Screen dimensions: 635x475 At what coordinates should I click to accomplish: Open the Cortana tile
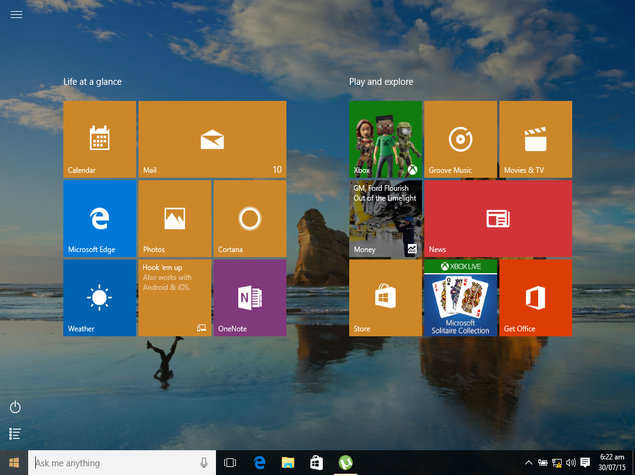(250, 219)
